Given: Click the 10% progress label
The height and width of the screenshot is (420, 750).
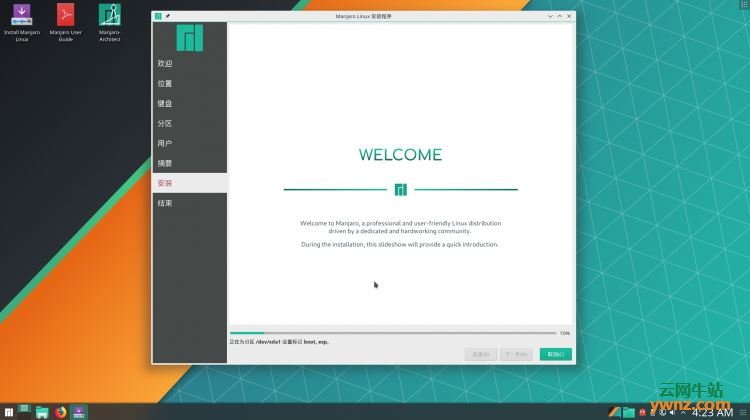Looking at the screenshot, I should [565, 333].
